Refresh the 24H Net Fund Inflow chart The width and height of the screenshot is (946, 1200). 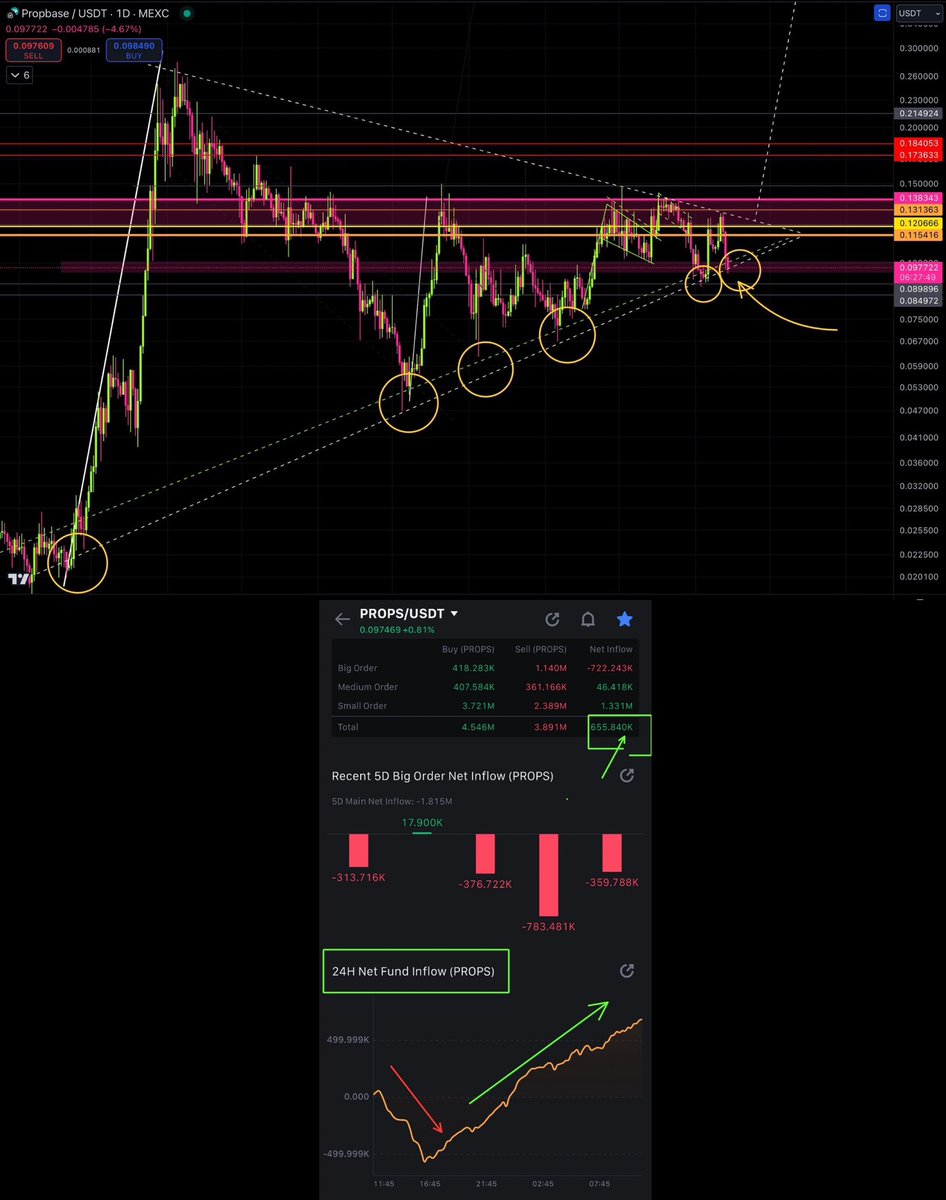(627, 970)
